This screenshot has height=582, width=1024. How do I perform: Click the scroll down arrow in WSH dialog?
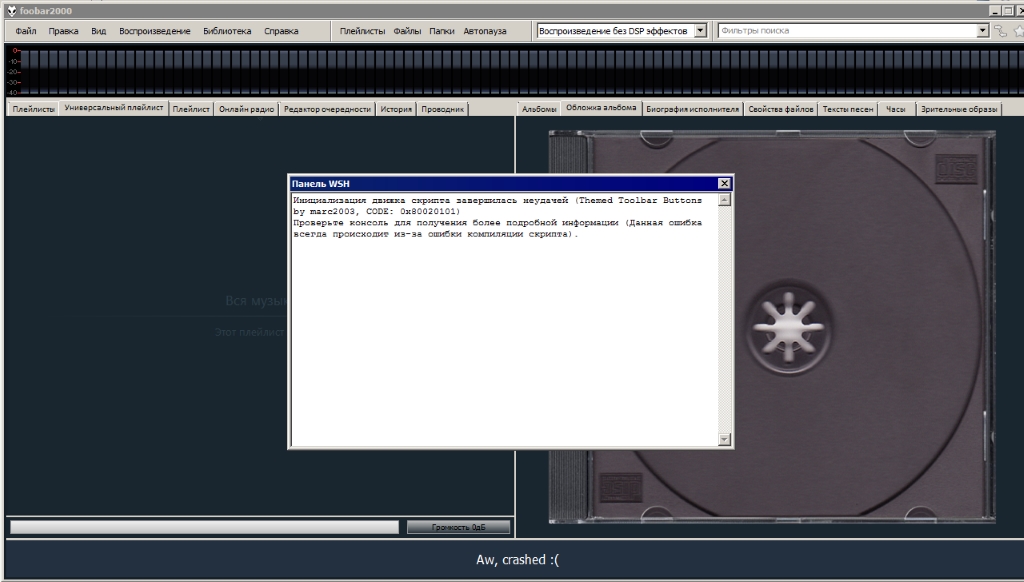[724, 439]
